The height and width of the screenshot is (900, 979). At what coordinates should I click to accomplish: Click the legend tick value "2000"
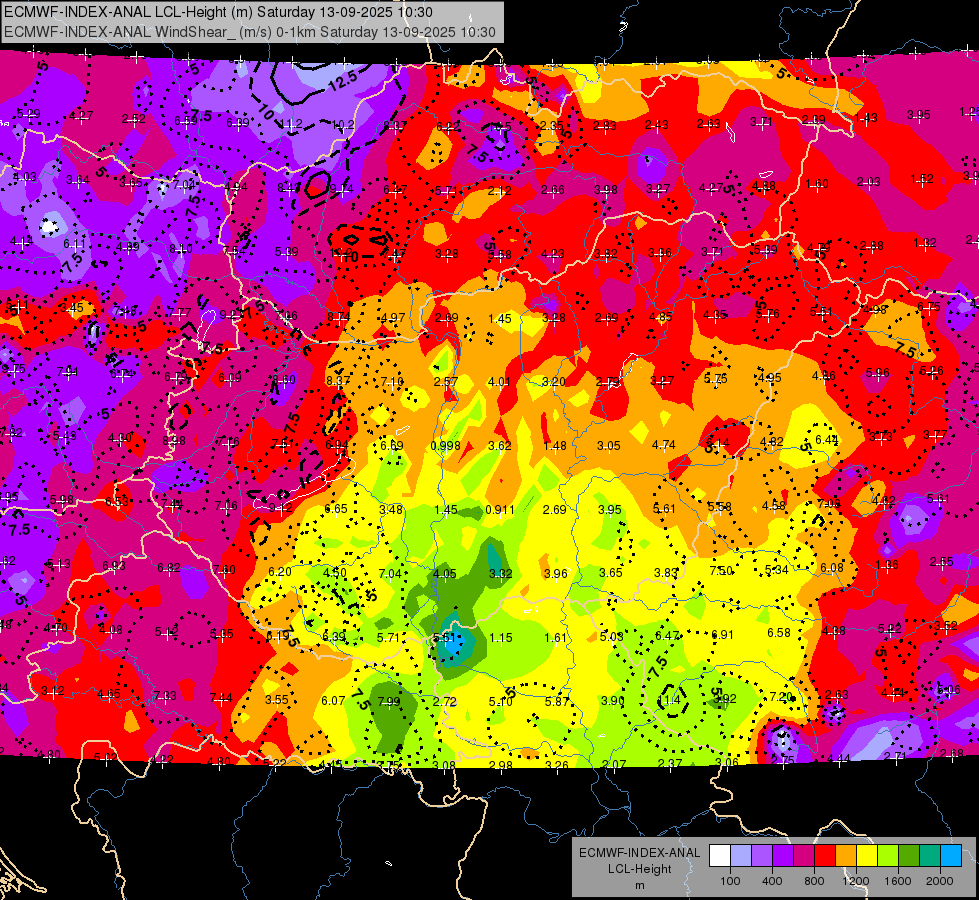[940, 881]
